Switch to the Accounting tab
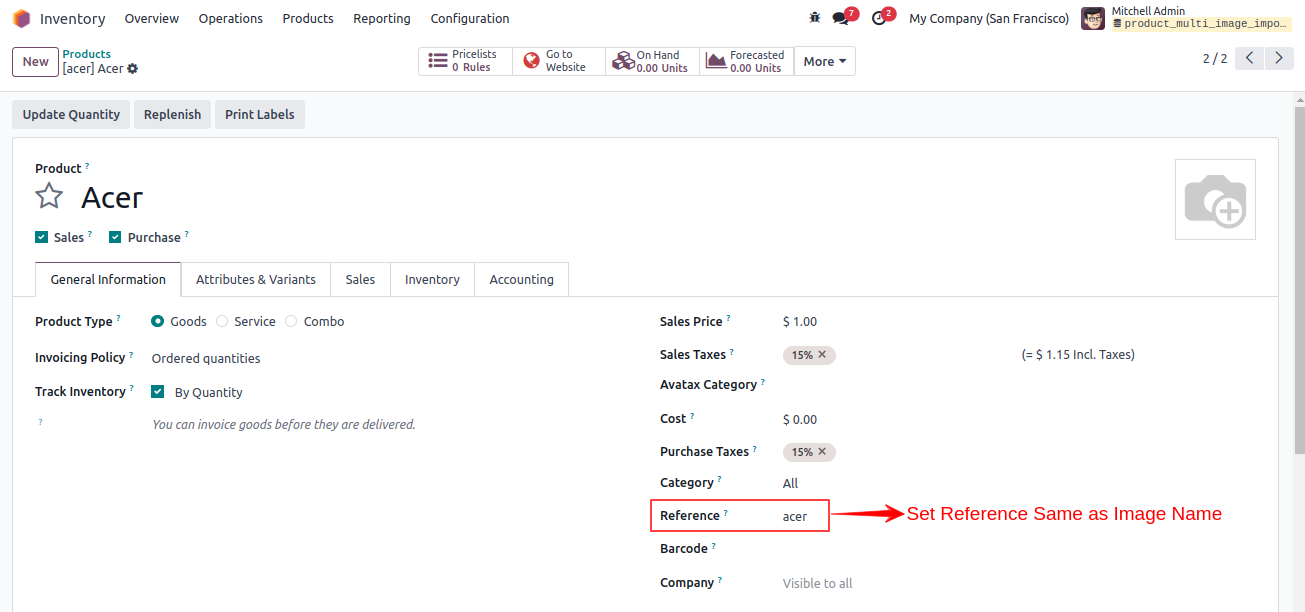The height and width of the screenshot is (612, 1305). tap(522, 280)
